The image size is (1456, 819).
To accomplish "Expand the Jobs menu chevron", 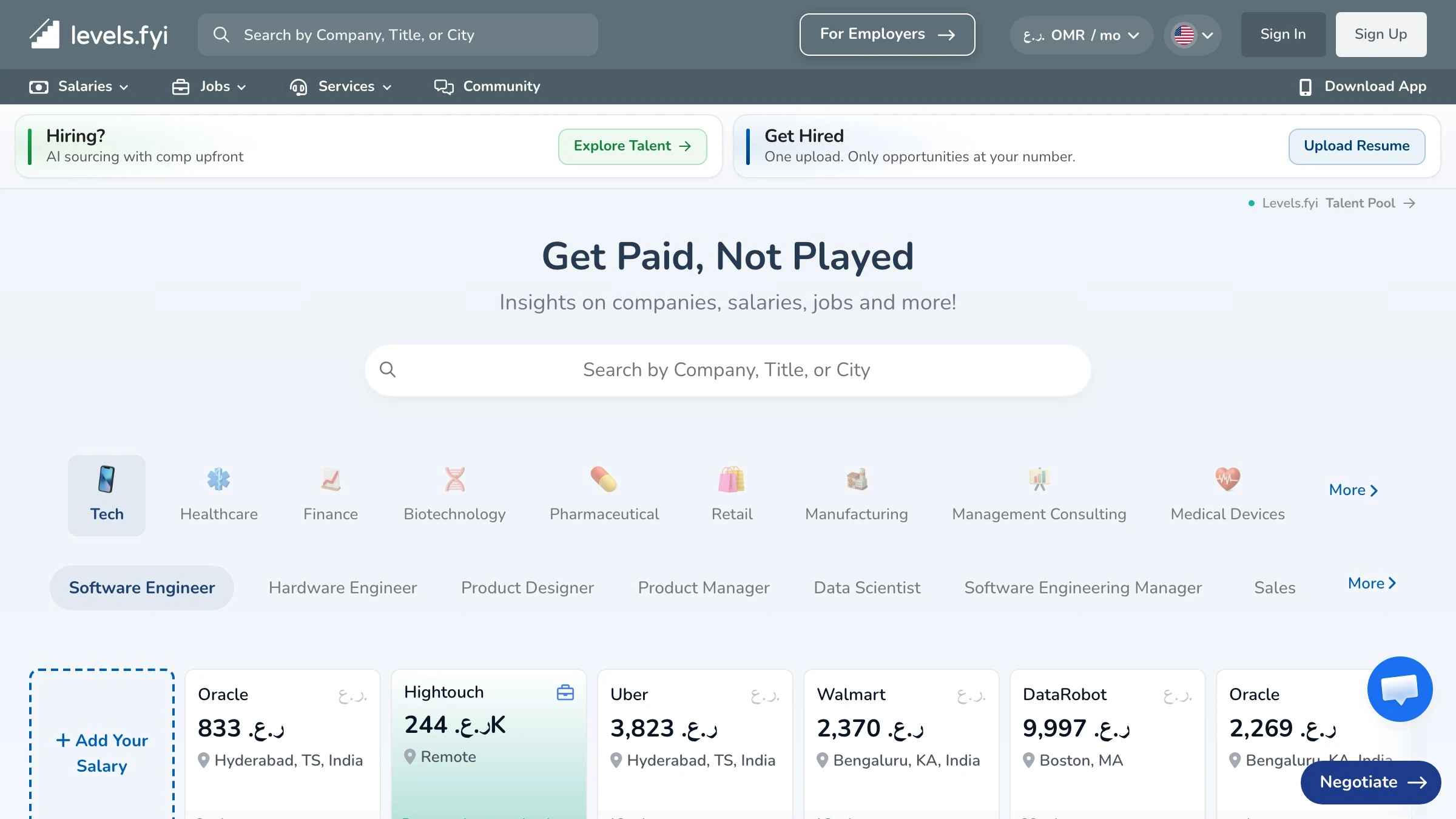I will point(241,87).
